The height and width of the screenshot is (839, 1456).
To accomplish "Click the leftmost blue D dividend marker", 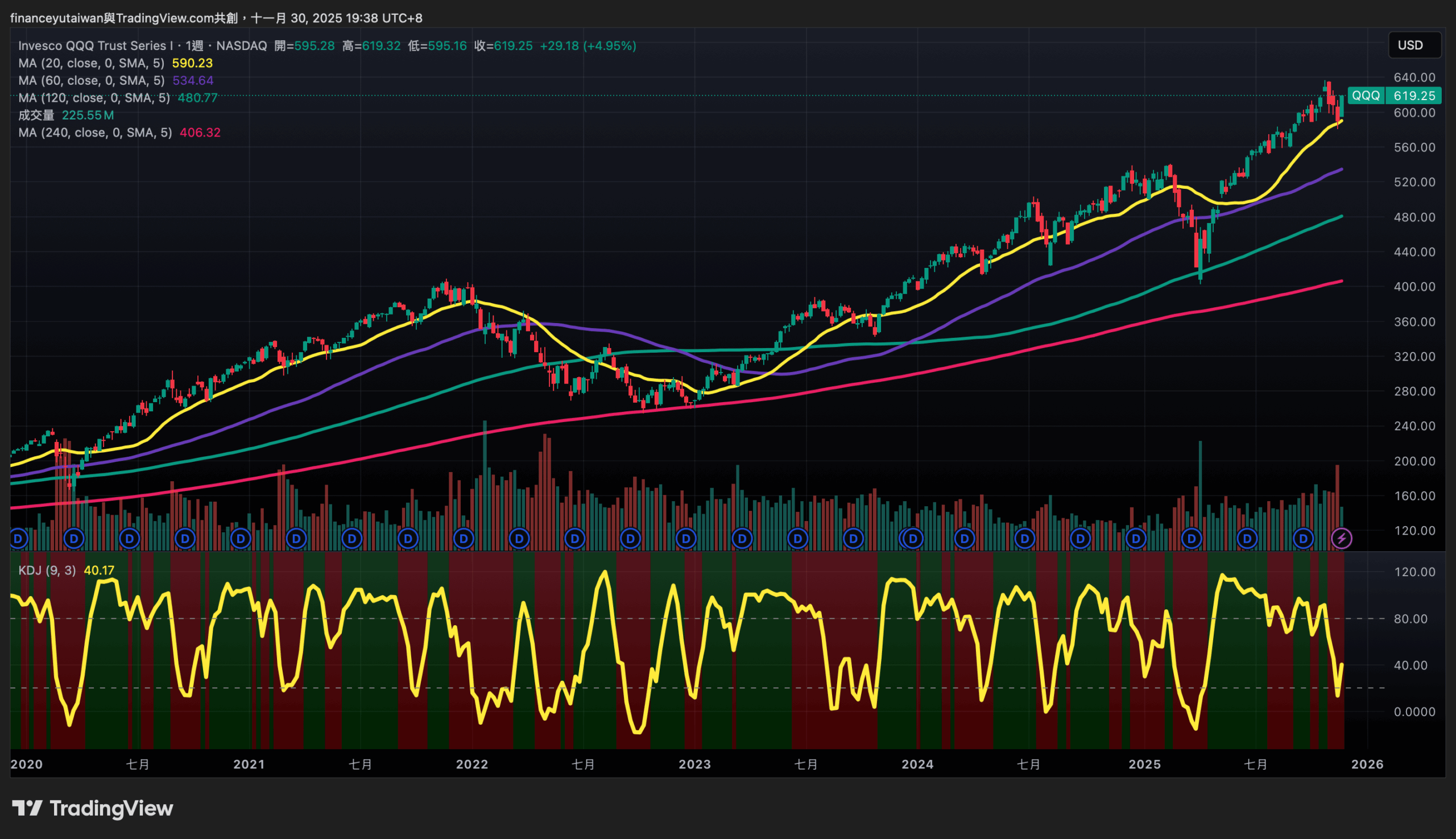I will point(18,539).
